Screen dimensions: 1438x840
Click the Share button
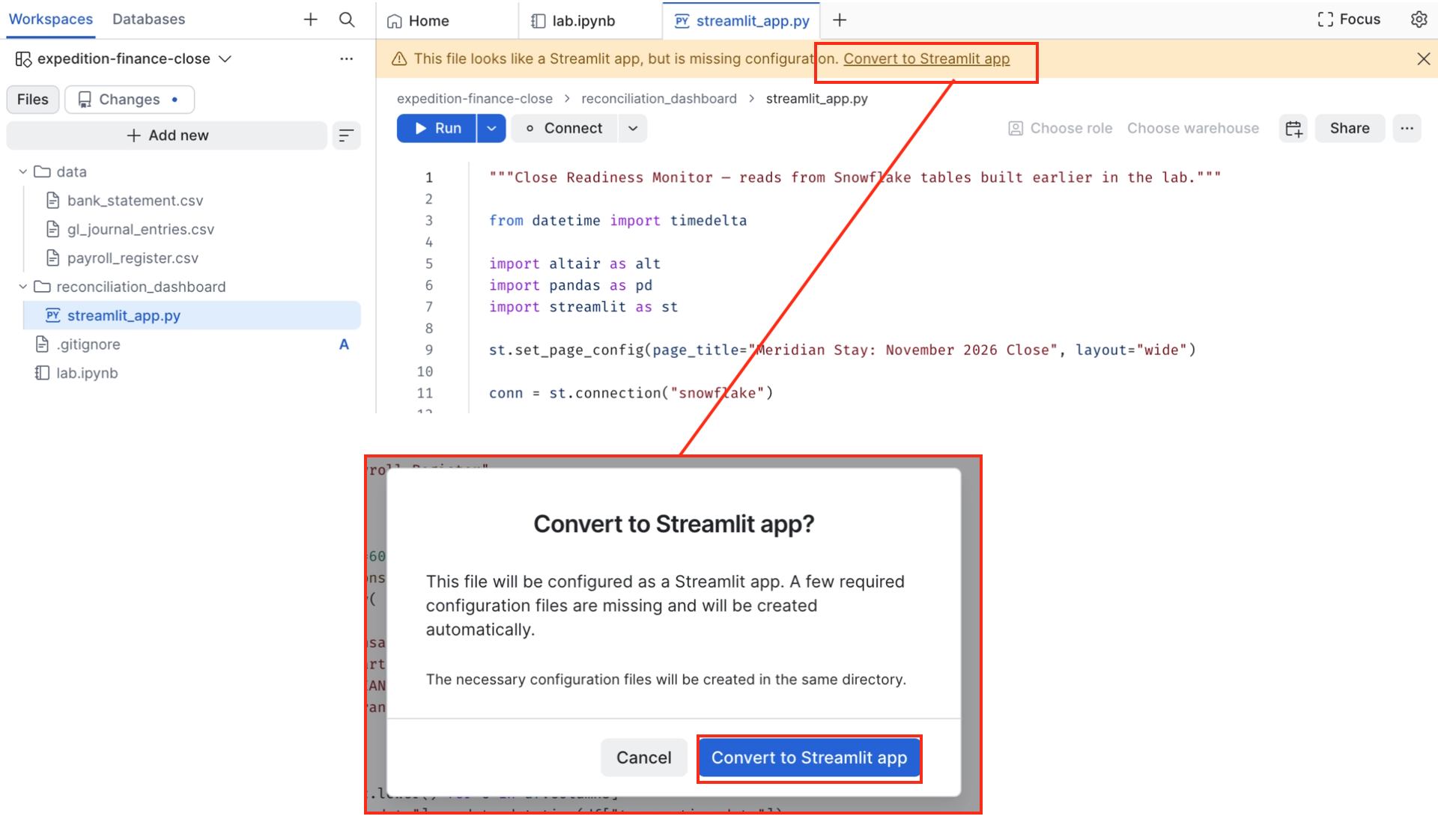point(1350,128)
